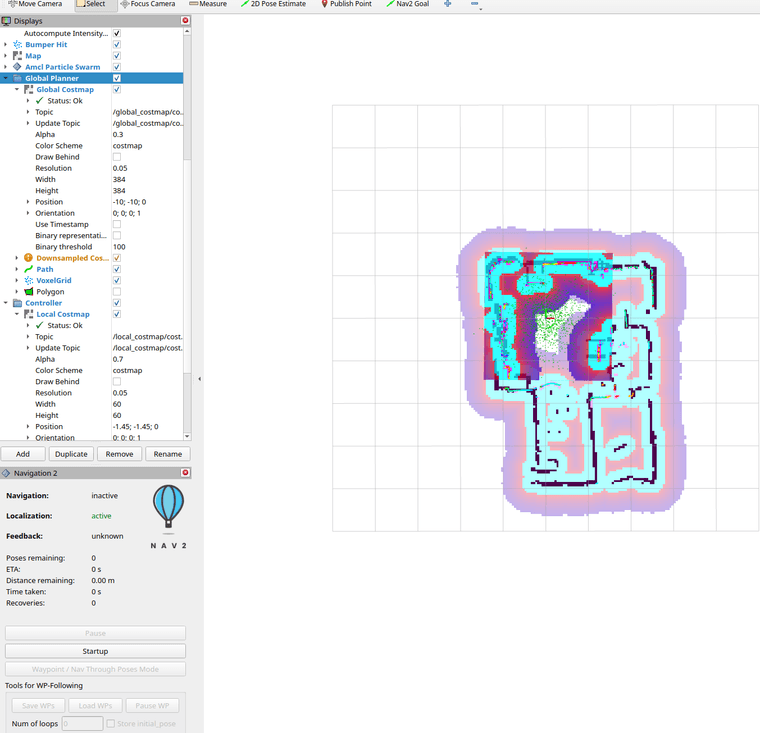
Task: Toggle the Bumper Hit display checkbox
Action: (x=117, y=45)
